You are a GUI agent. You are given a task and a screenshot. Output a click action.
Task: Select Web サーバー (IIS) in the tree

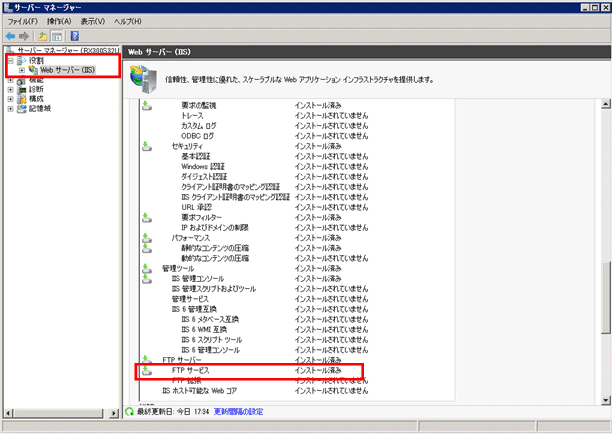pyautogui.click(x=68, y=70)
